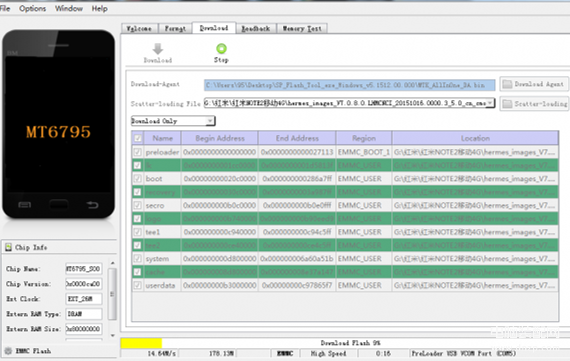Image resolution: width=570 pixels, height=361 pixels.
Task: Switch to the Readback tab
Action: [256, 28]
